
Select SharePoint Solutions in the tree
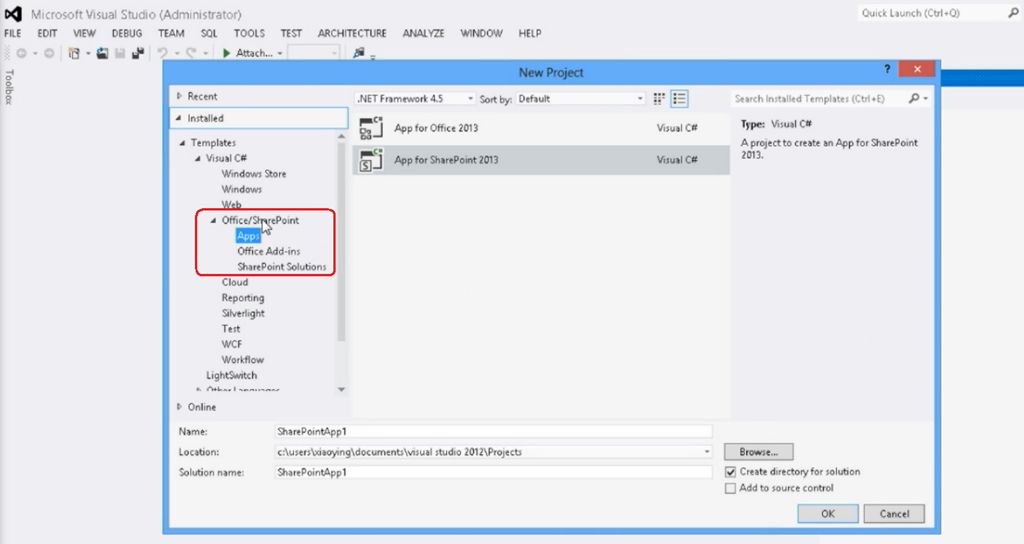click(281, 267)
